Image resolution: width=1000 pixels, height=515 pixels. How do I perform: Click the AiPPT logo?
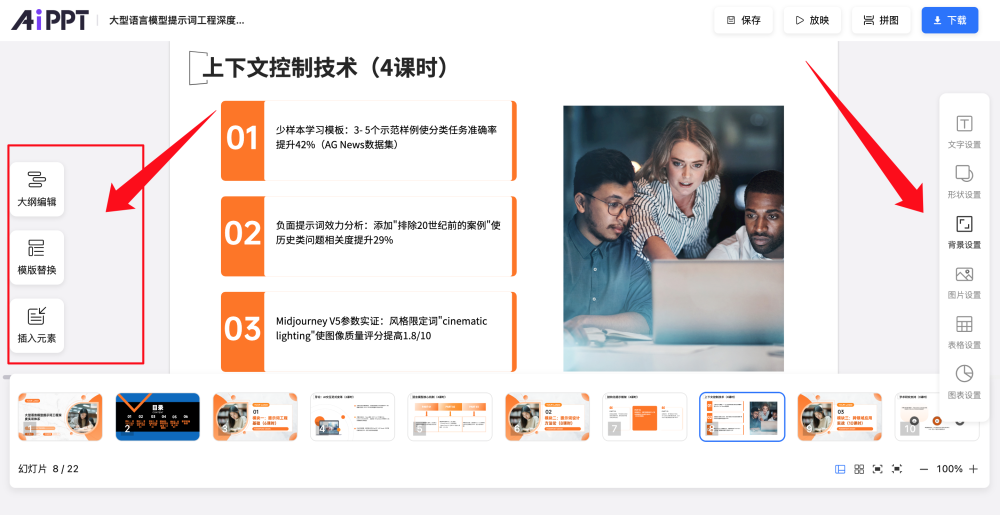(x=50, y=20)
